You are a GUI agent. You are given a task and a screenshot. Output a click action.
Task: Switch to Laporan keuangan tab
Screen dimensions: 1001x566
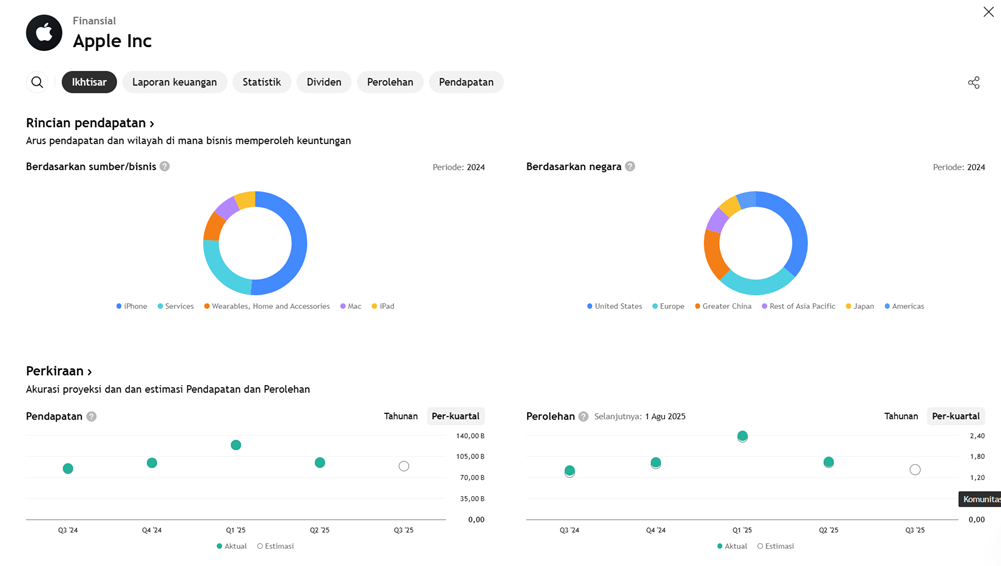(x=174, y=82)
